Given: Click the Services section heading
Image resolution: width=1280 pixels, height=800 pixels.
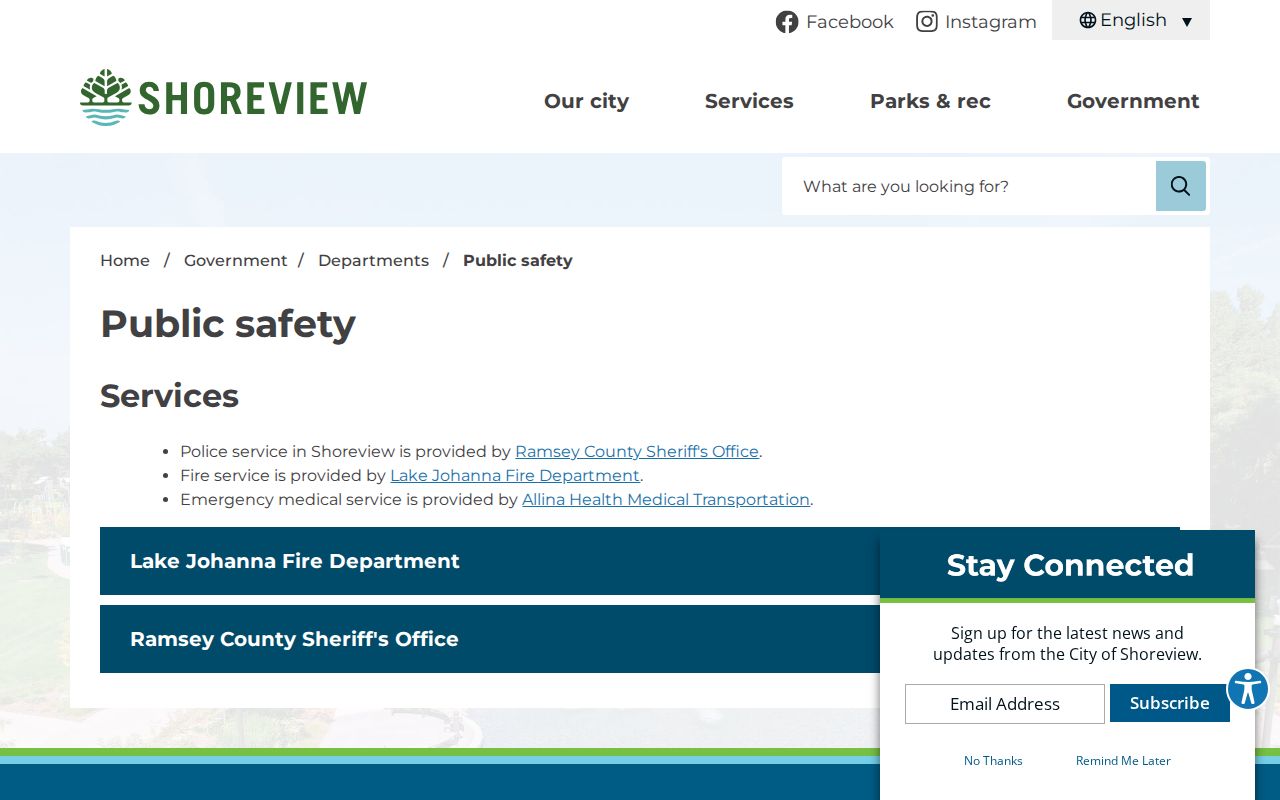Looking at the screenshot, I should tap(170, 396).
